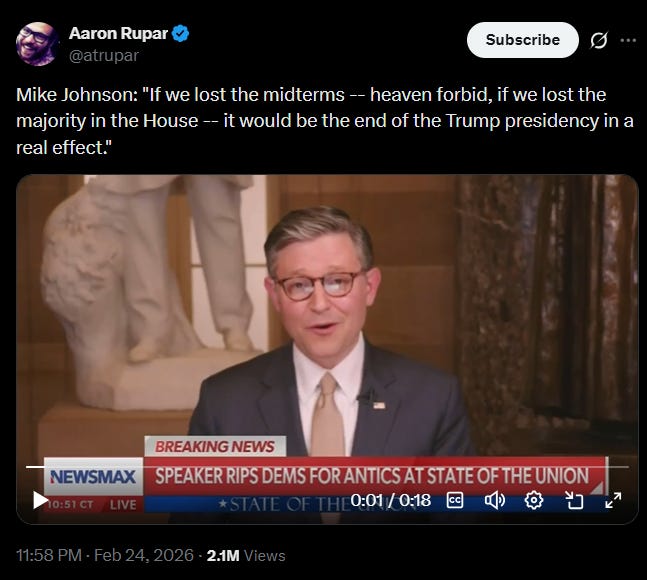Viewport: 647px width, 580px height.
Task: Mute the video with the speaker icon
Action: pyautogui.click(x=494, y=500)
